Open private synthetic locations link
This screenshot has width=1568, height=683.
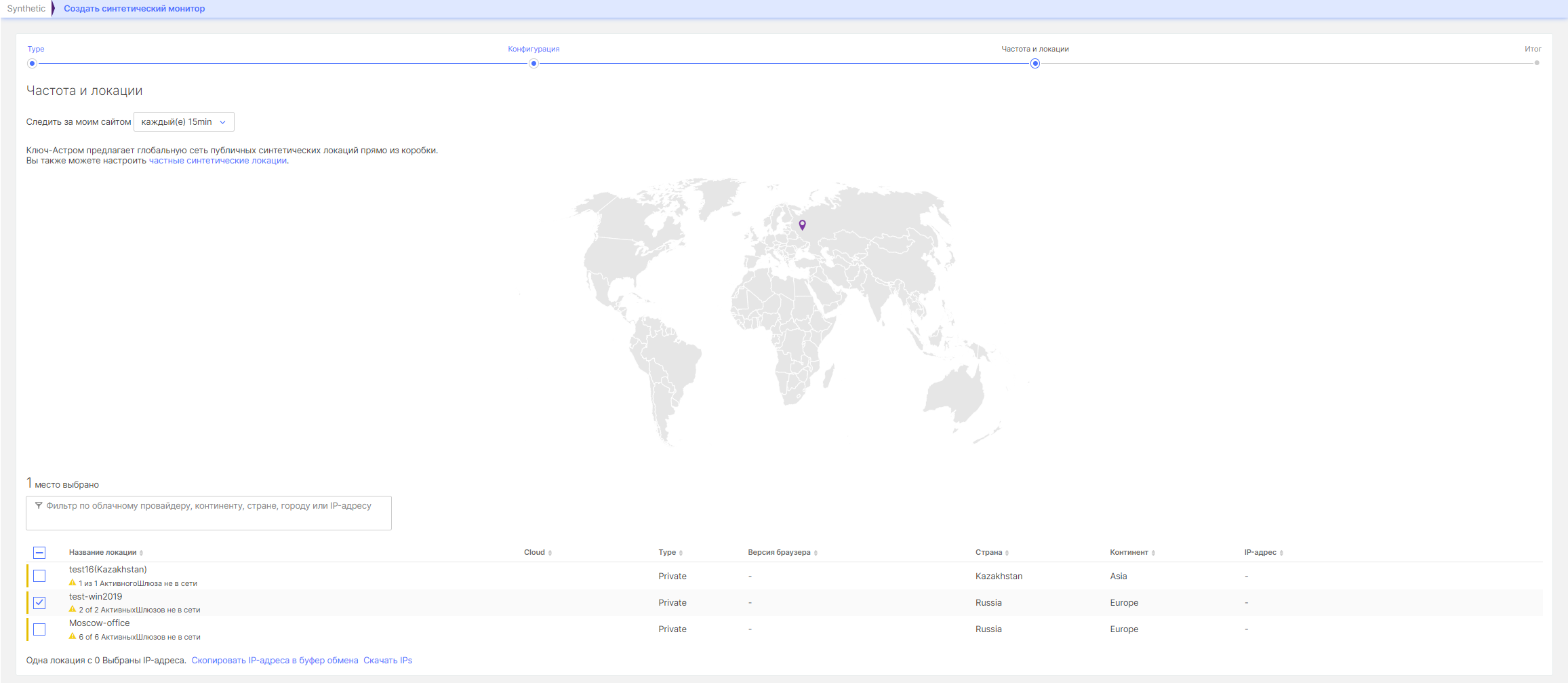coord(218,161)
